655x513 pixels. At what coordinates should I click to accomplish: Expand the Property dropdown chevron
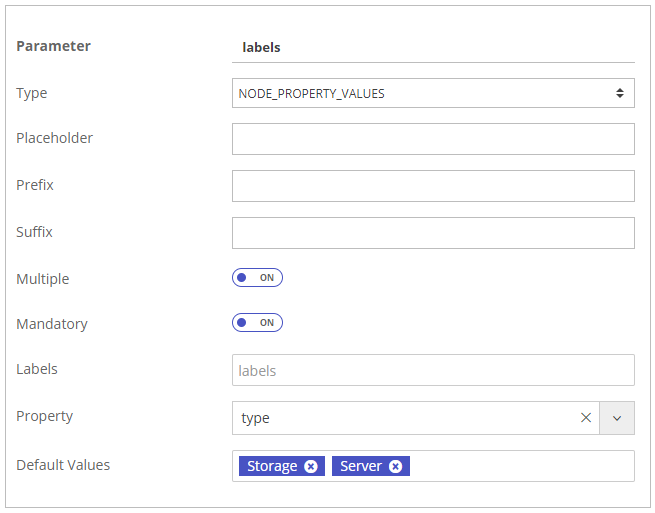click(x=616, y=418)
